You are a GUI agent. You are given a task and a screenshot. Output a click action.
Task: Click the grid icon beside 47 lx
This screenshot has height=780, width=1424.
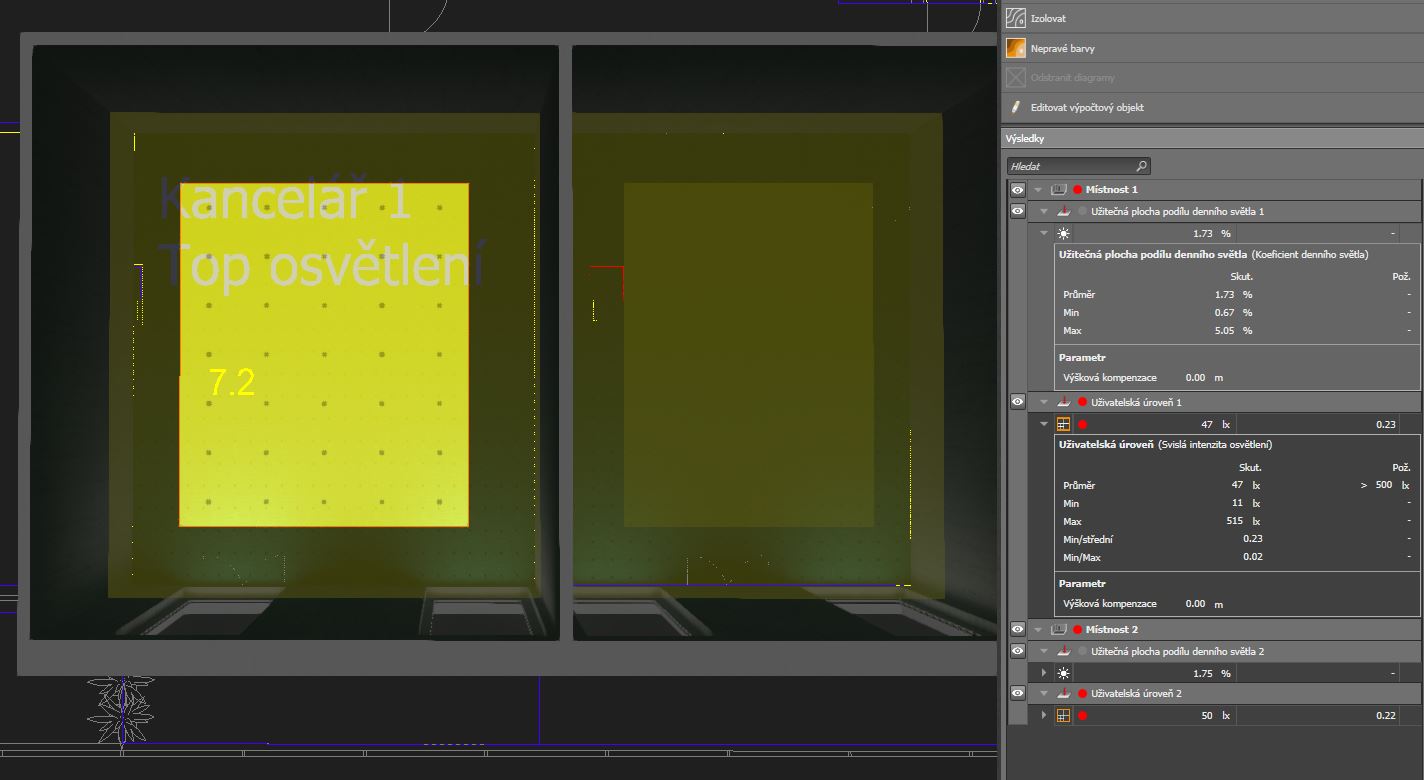click(x=1063, y=424)
